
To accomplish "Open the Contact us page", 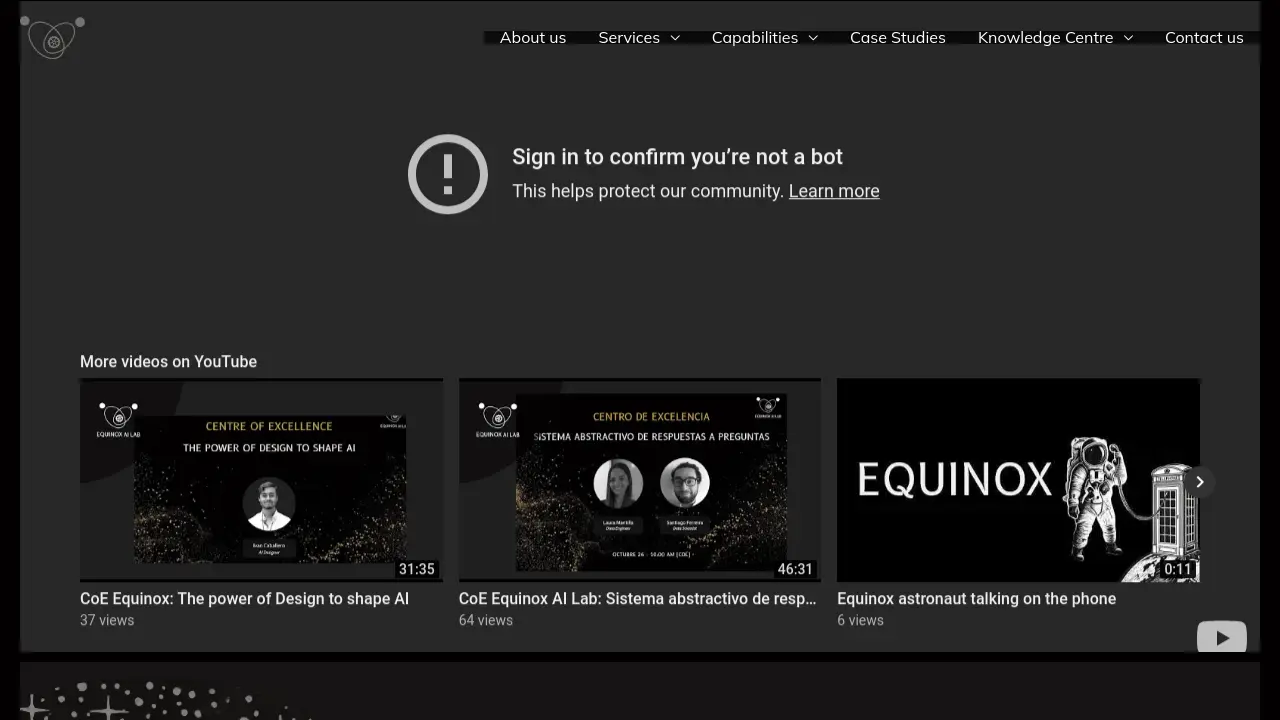I will point(1204,37).
